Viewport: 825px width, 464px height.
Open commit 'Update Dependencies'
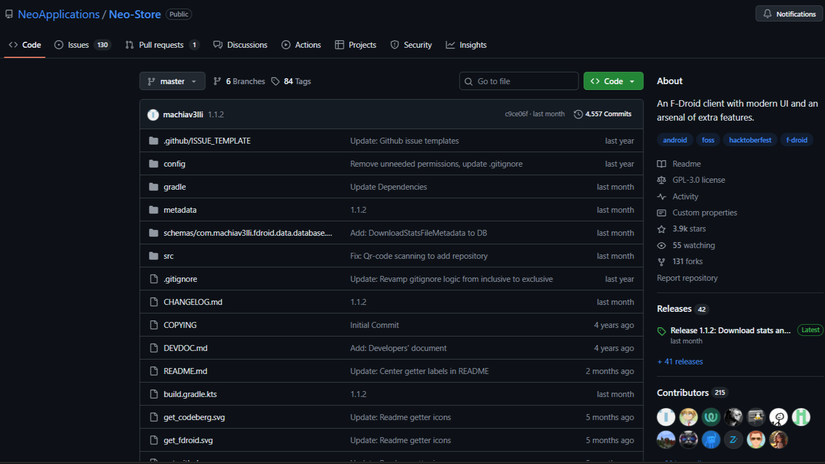[x=388, y=187]
